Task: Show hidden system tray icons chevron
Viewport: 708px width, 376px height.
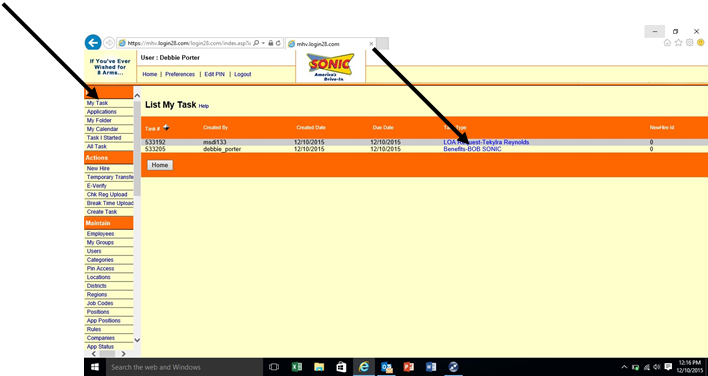Action: pos(624,367)
